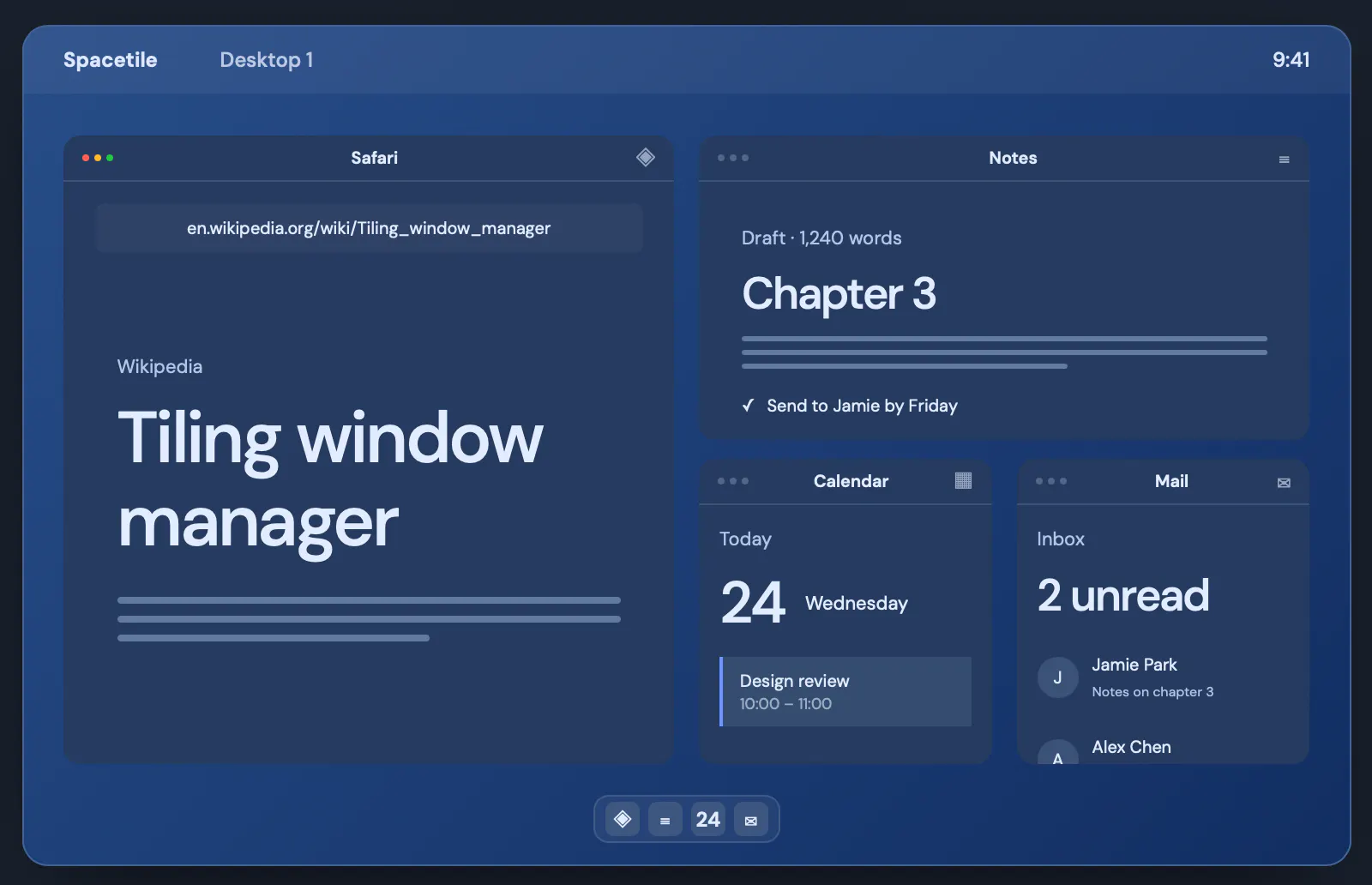Screen dimensions: 1372x885
Task: Click the red close dot in Safari
Action: [86, 158]
